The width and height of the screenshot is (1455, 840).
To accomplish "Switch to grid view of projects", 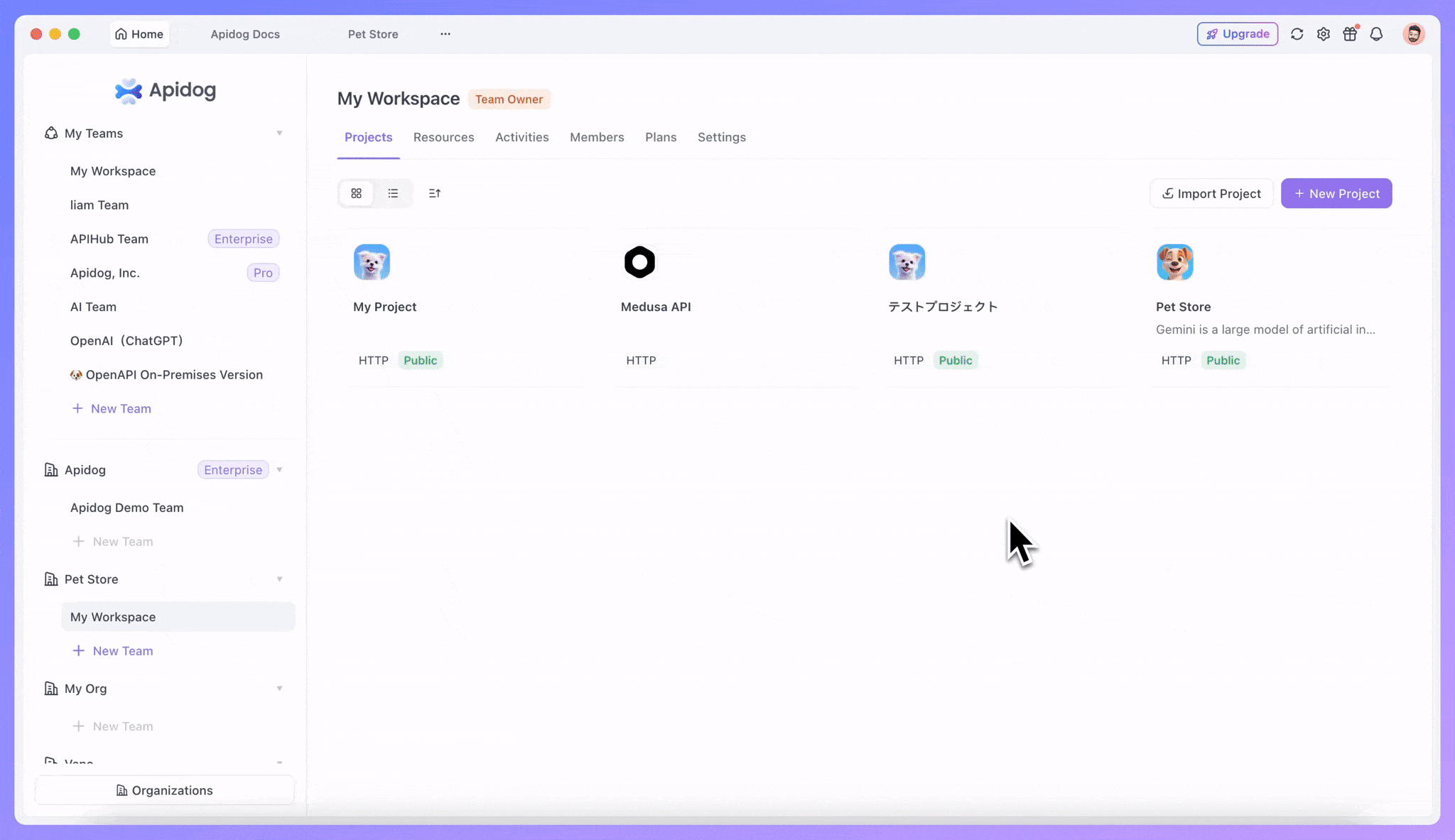I will click(357, 193).
